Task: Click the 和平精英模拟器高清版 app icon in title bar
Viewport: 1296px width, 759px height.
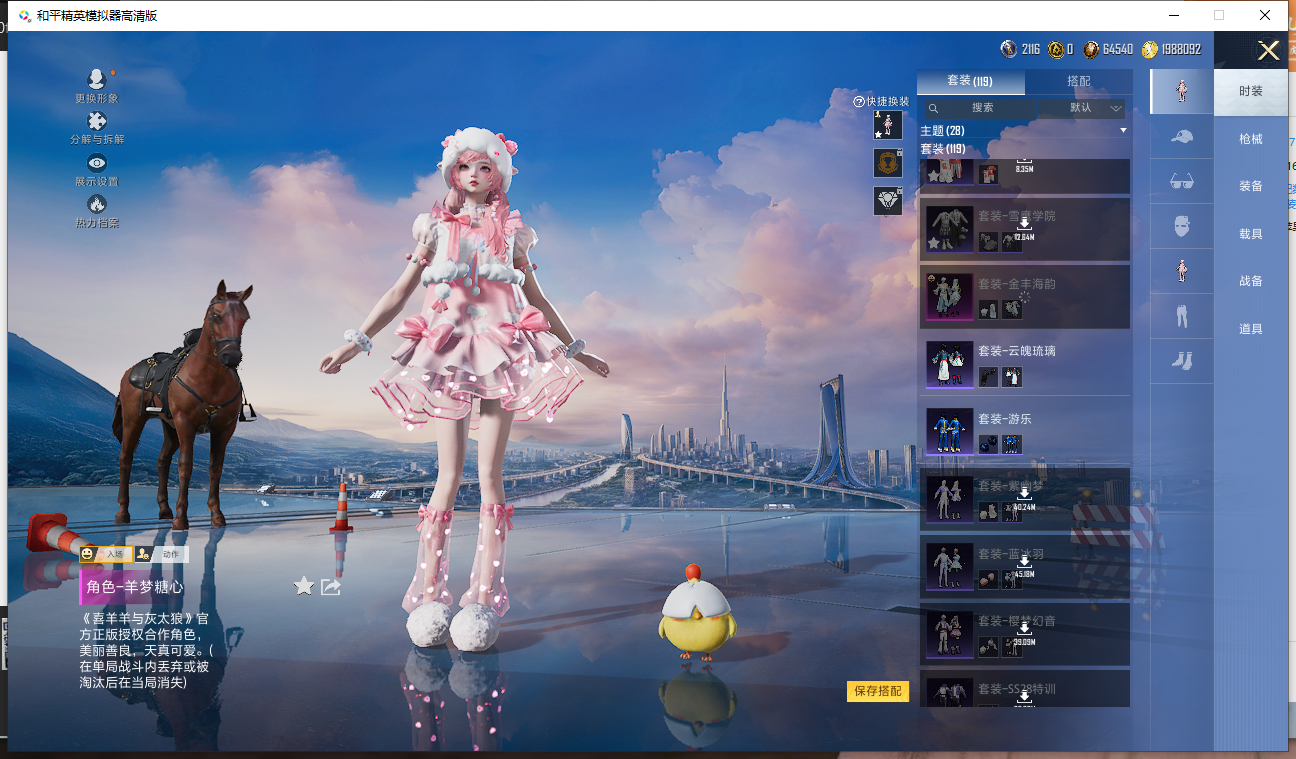Action: pos(25,15)
